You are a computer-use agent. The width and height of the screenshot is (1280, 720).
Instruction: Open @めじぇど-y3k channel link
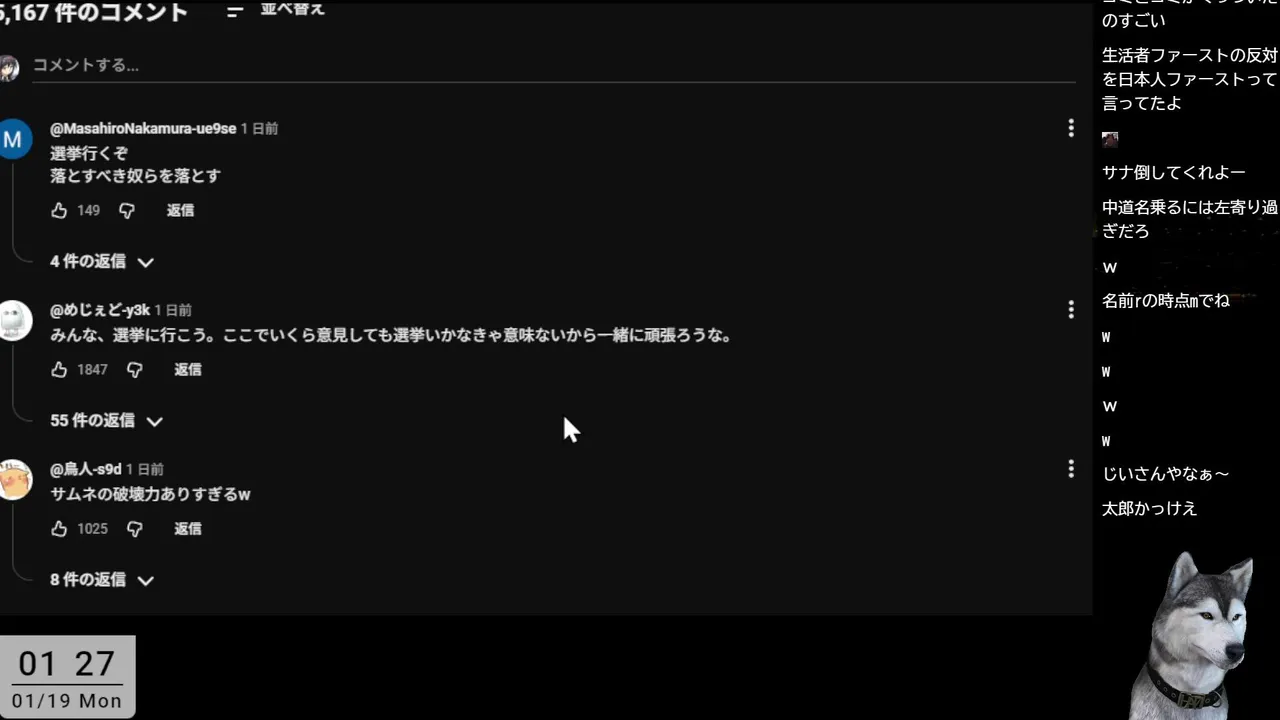click(x=100, y=310)
